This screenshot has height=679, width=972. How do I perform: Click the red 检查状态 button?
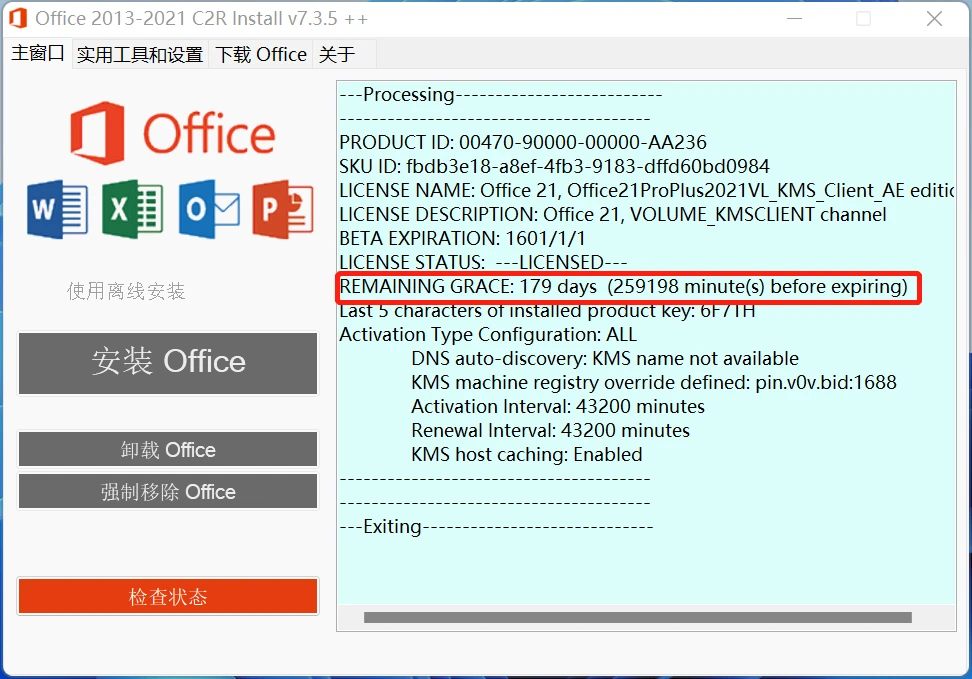tap(168, 596)
